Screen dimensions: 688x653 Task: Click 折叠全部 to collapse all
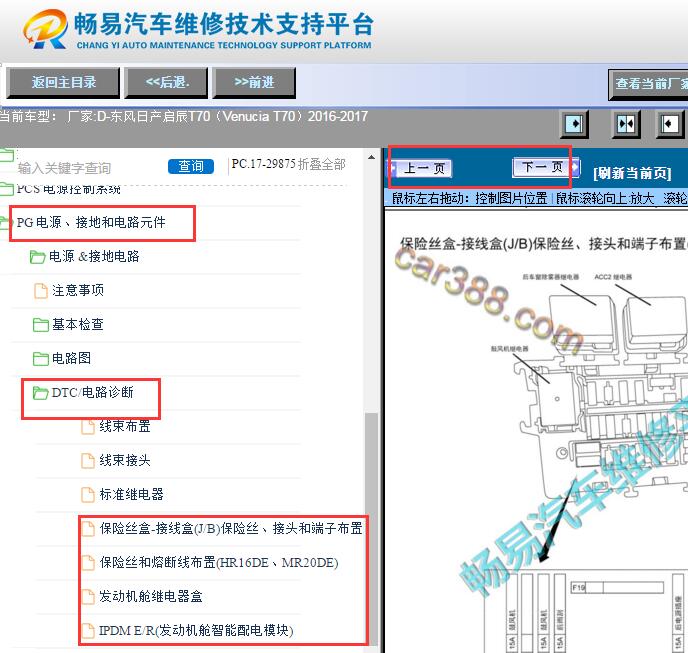[x=322, y=165]
